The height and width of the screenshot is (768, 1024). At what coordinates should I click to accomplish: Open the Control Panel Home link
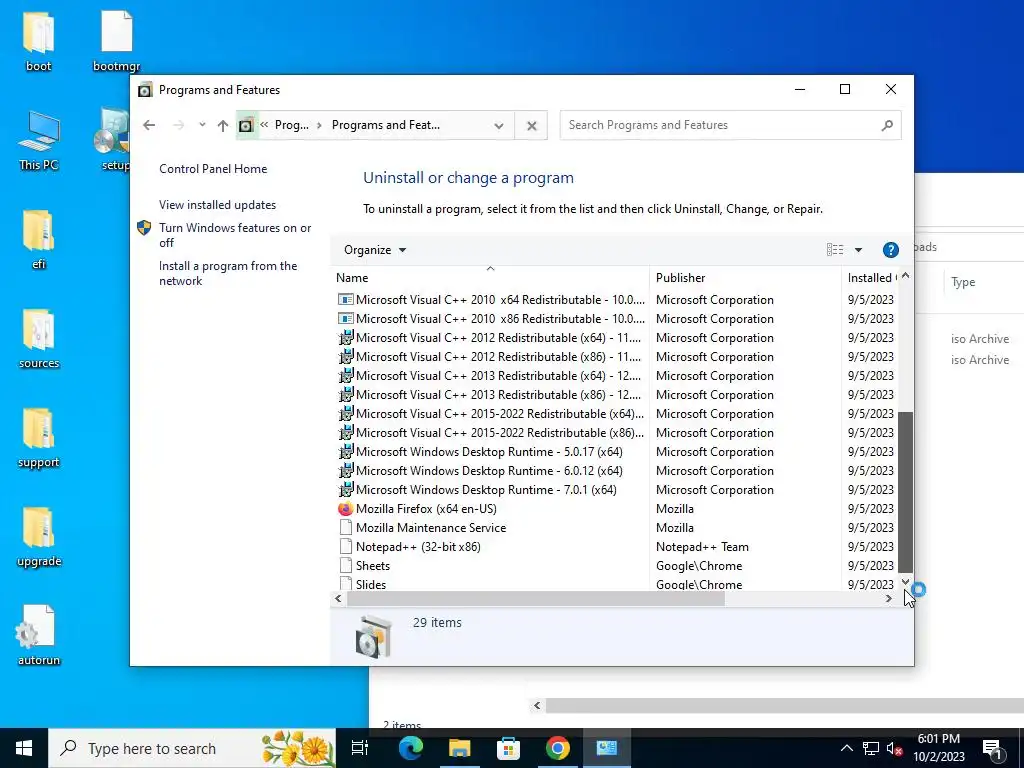tap(213, 168)
